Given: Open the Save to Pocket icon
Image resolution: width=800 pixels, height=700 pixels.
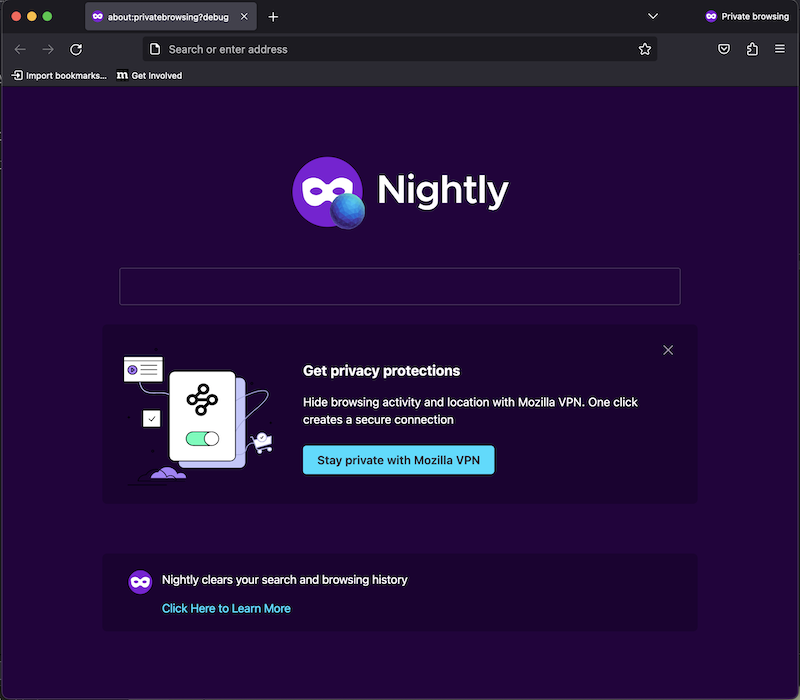Looking at the screenshot, I should 724,49.
